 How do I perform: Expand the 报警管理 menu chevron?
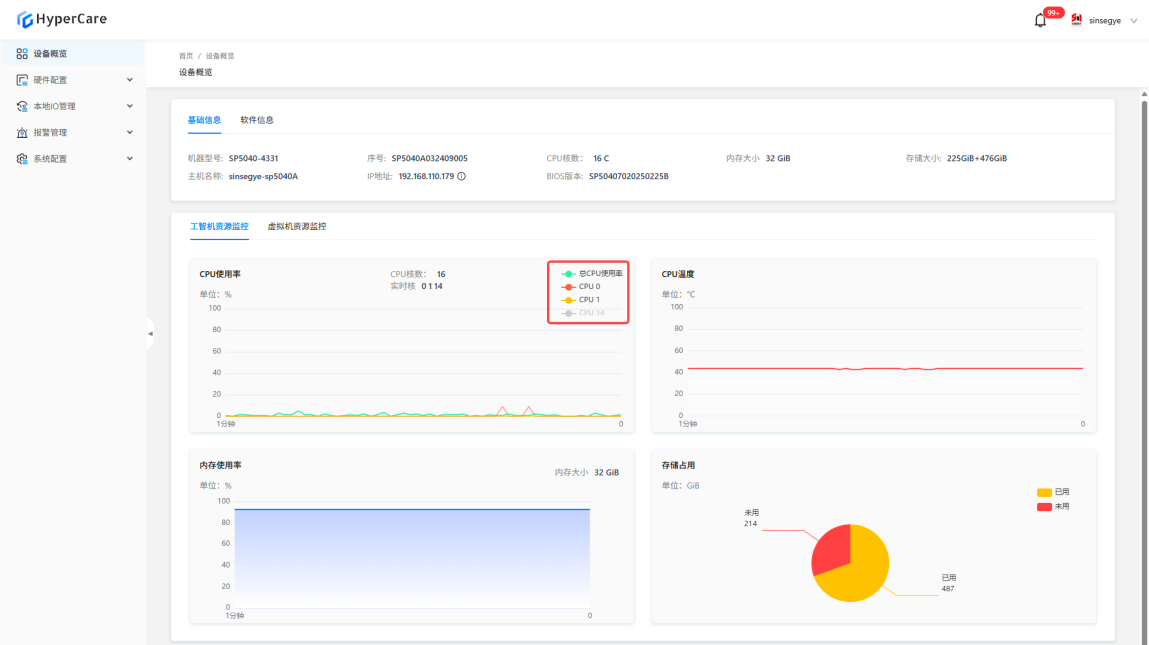pos(130,132)
